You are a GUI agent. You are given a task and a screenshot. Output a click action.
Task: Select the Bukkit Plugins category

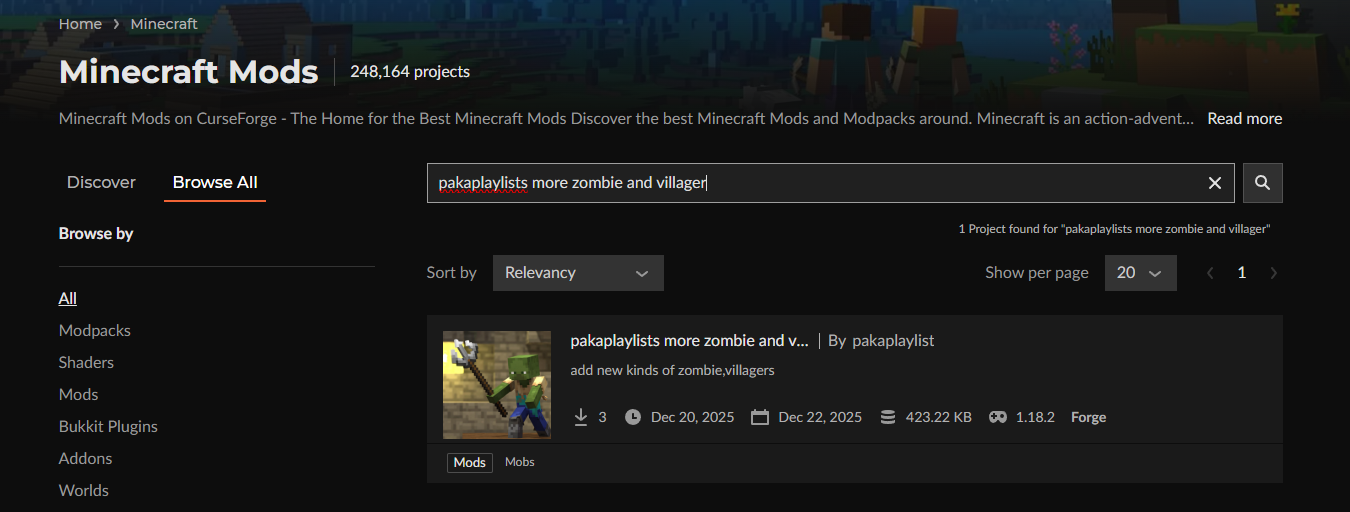tap(109, 426)
